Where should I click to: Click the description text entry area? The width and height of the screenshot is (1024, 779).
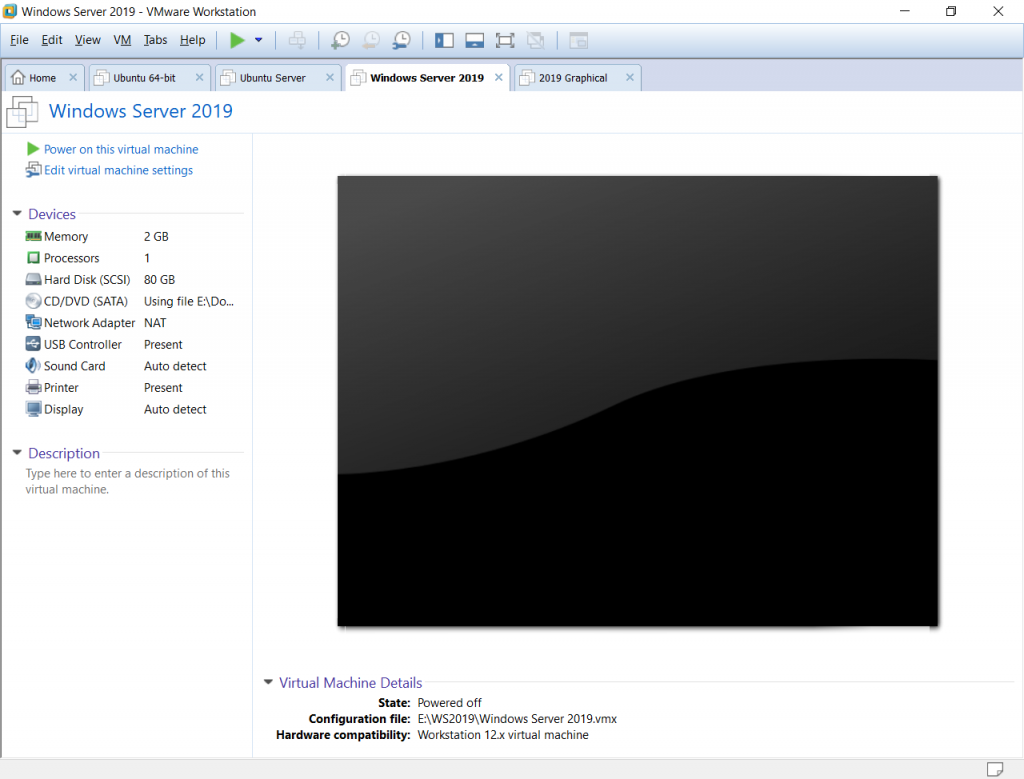(128, 481)
